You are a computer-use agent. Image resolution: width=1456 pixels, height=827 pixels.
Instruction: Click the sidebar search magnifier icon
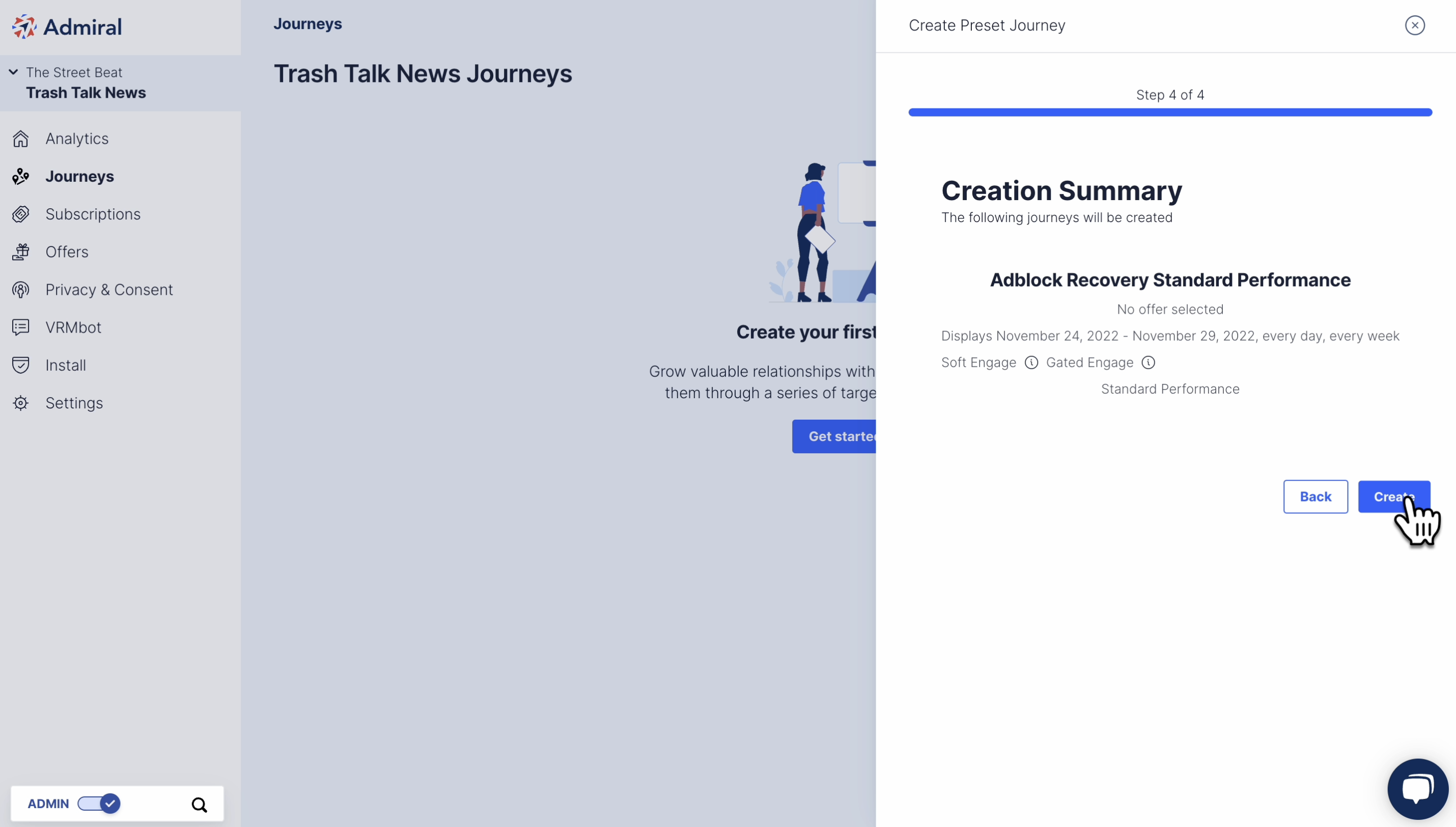pyautogui.click(x=199, y=804)
